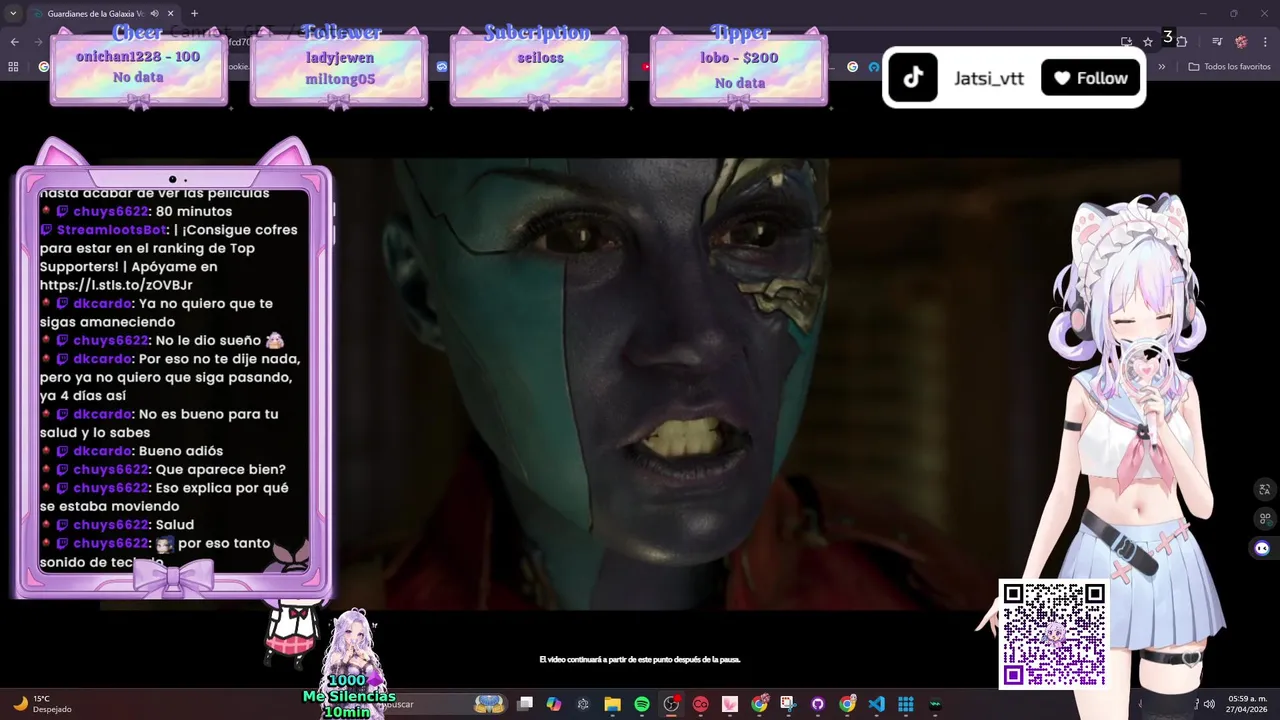Open File Explorer from the taskbar
This screenshot has height=720, width=1280.
[x=612, y=704]
